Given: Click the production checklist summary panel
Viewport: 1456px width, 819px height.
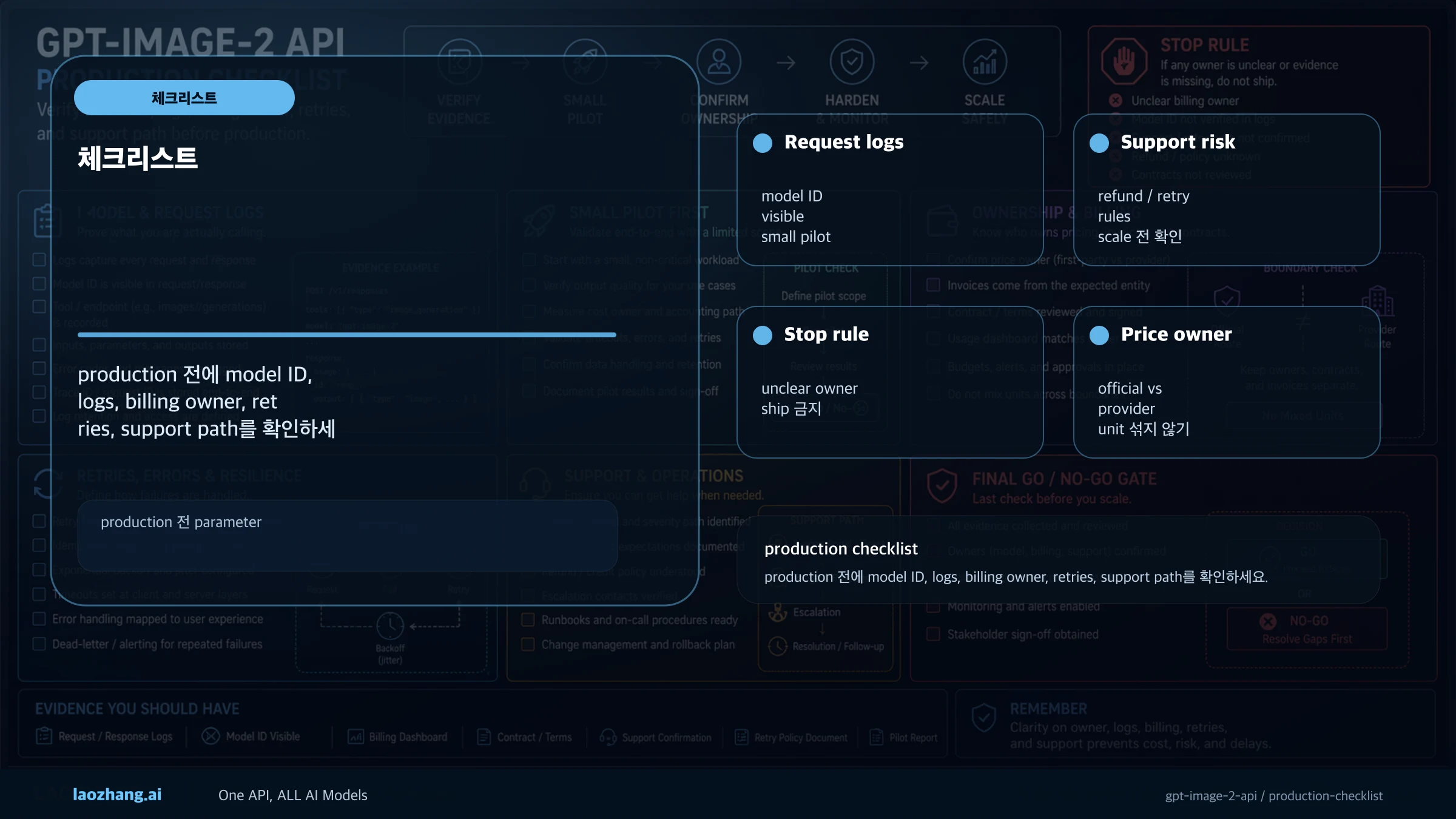Looking at the screenshot, I should click(x=1059, y=560).
